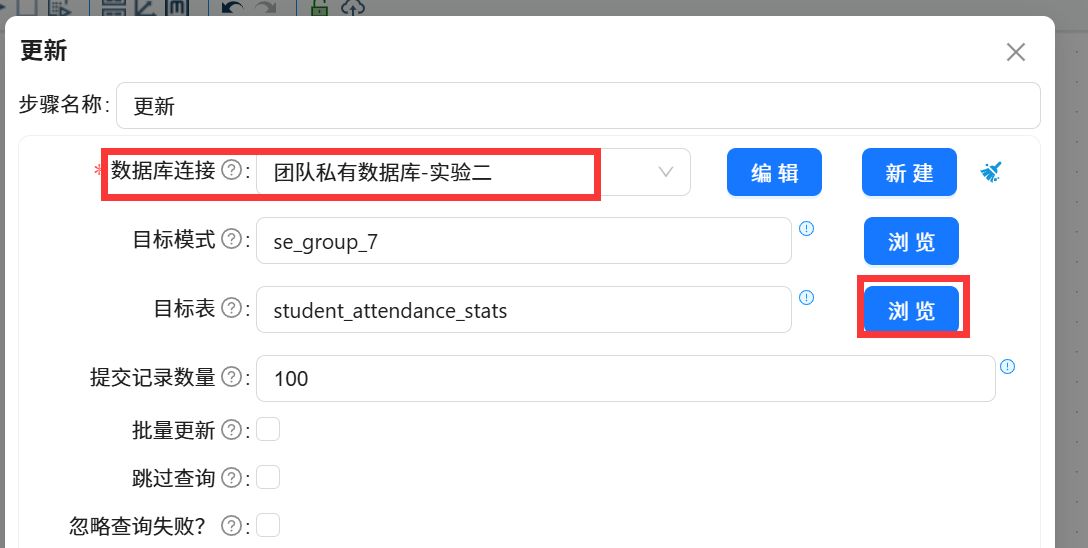This screenshot has height=548, width=1088.
Task: Click the help icon beside 忽略查询失败?
Action: coord(231,526)
